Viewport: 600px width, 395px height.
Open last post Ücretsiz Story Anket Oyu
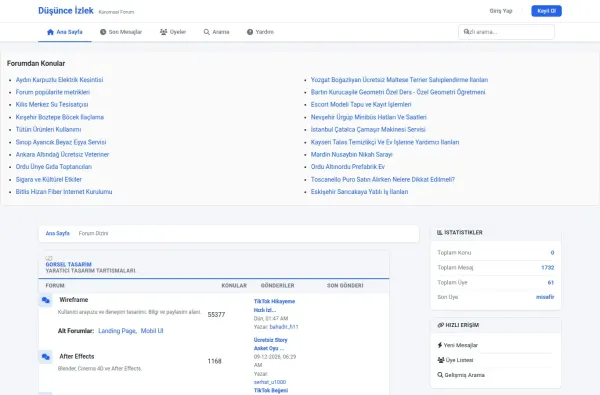click(x=270, y=344)
